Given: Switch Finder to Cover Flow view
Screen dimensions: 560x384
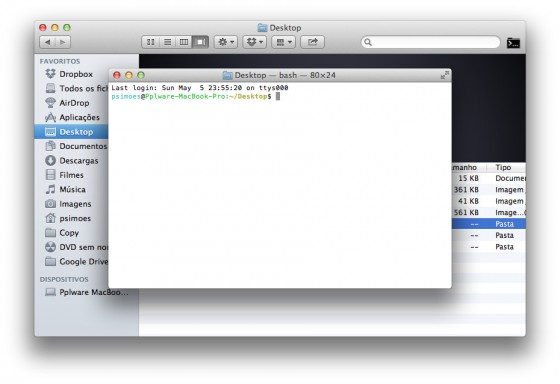Looking at the screenshot, I should coord(200,42).
